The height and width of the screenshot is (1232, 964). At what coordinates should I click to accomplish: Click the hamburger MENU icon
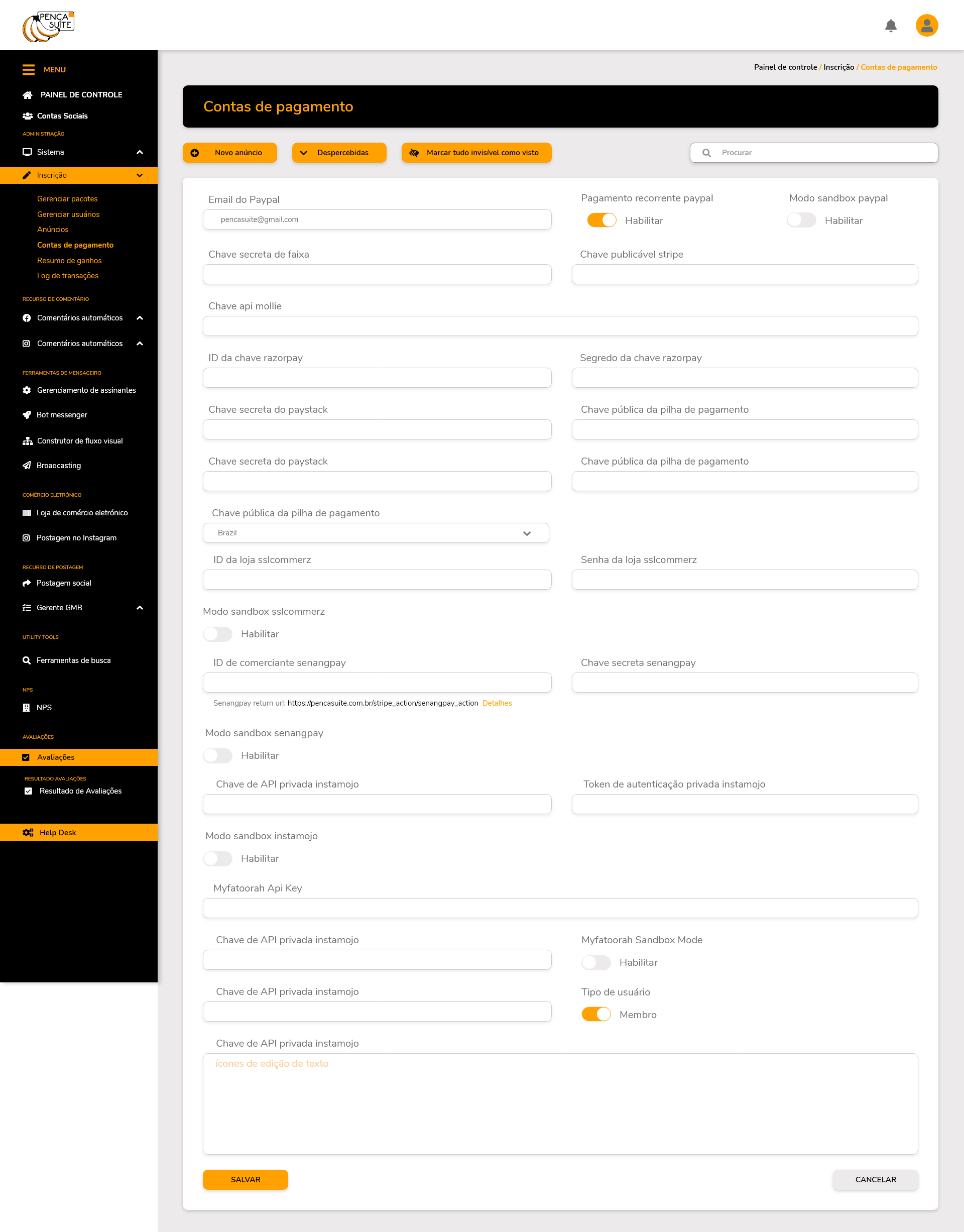coord(28,69)
